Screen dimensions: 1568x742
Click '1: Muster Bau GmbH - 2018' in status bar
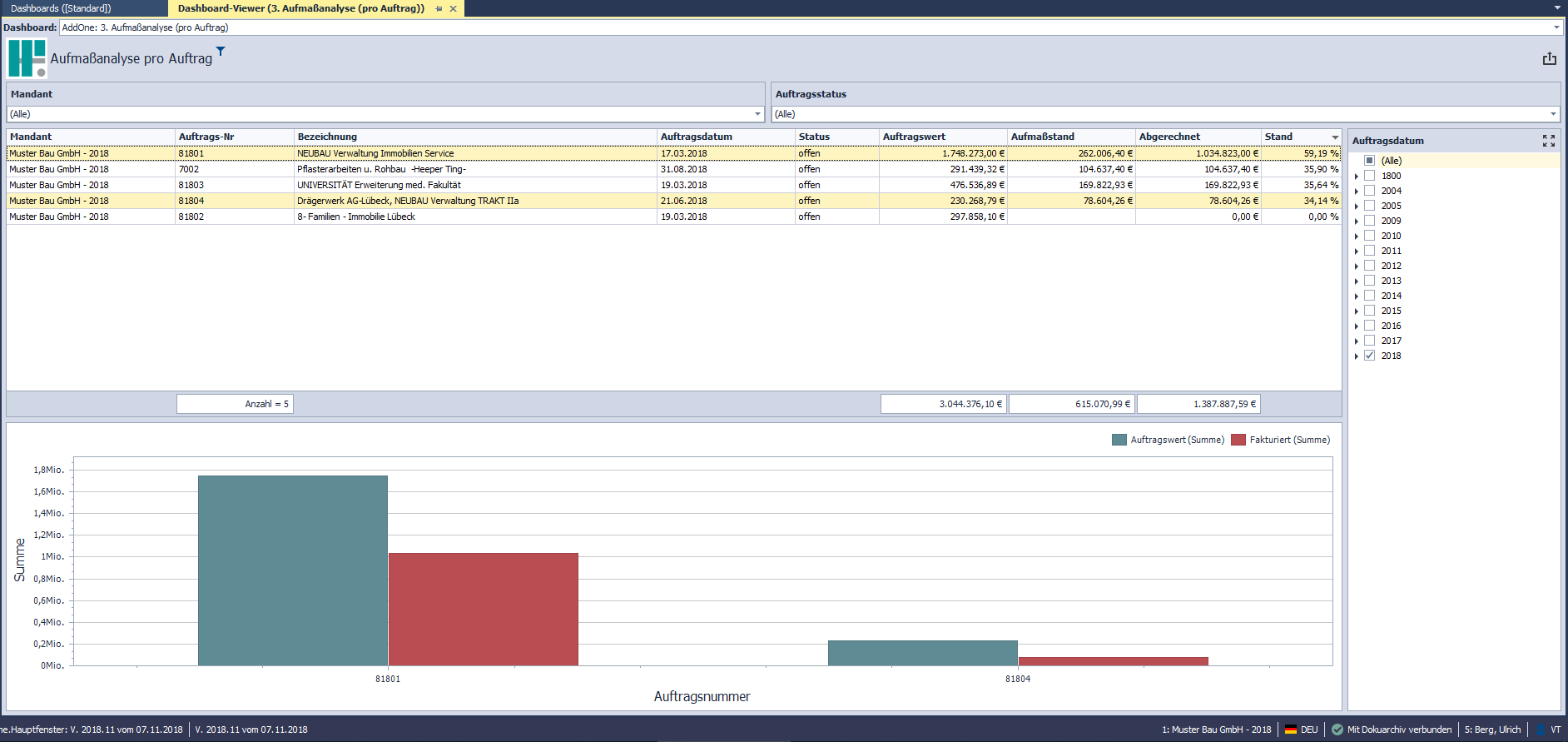pyautogui.click(x=1216, y=730)
